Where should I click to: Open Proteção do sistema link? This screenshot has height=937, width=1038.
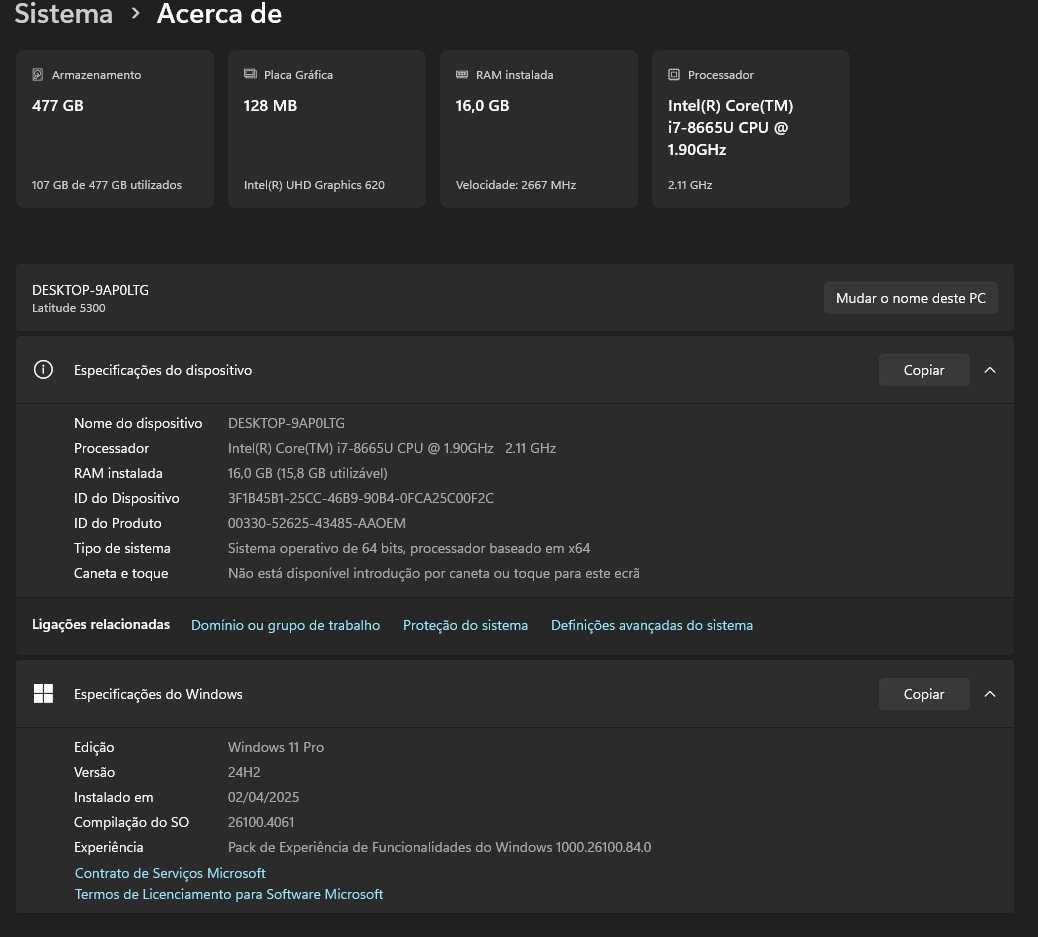(465, 625)
